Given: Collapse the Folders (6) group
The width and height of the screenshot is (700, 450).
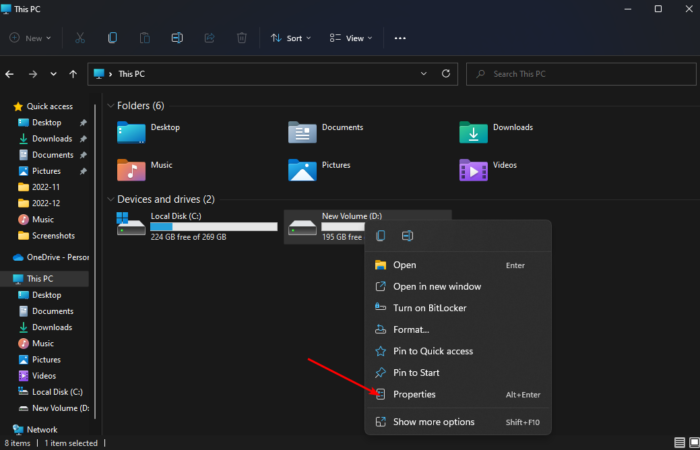Looking at the screenshot, I should [x=111, y=106].
